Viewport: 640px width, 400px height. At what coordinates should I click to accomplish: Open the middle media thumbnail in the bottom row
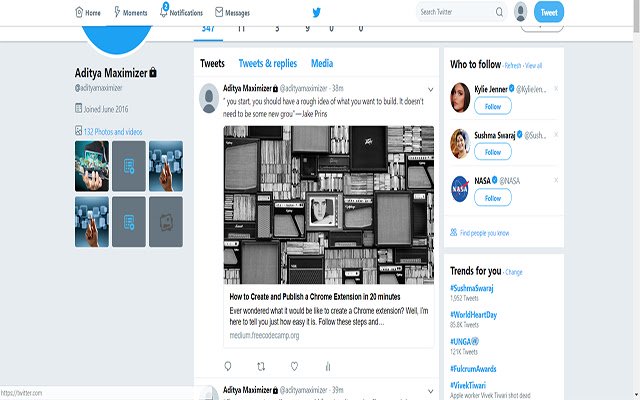click(129, 222)
